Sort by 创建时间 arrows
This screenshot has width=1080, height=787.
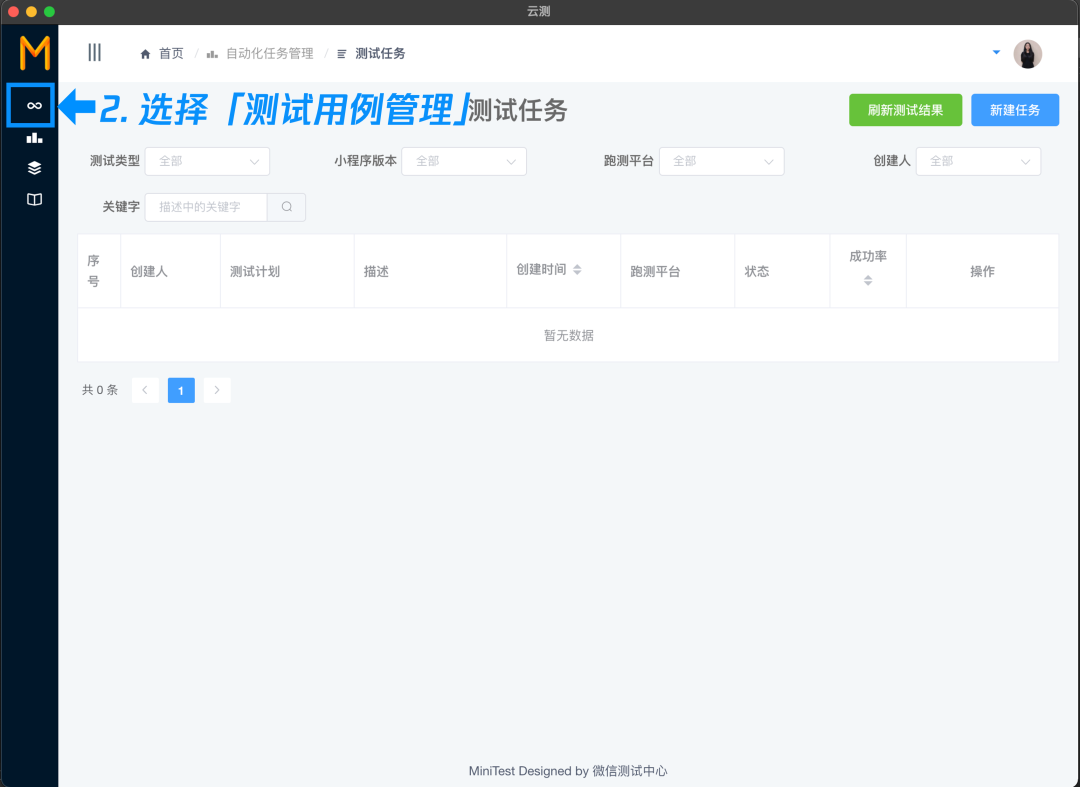(577, 269)
